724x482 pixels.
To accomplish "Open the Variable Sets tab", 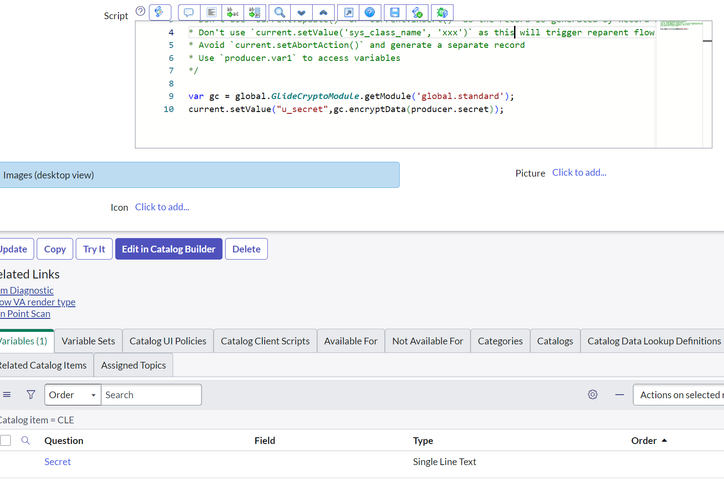I will (x=88, y=341).
